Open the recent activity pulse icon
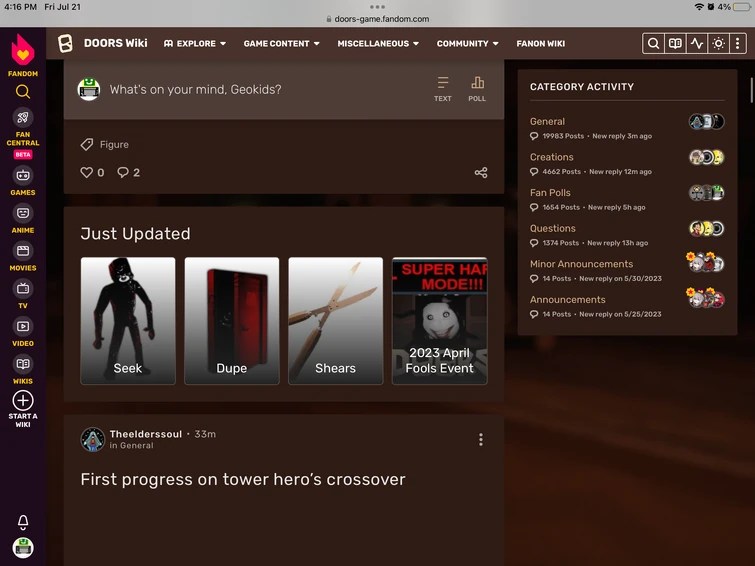The height and width of the screenshot is (566, 755). (x=697, y=43)
